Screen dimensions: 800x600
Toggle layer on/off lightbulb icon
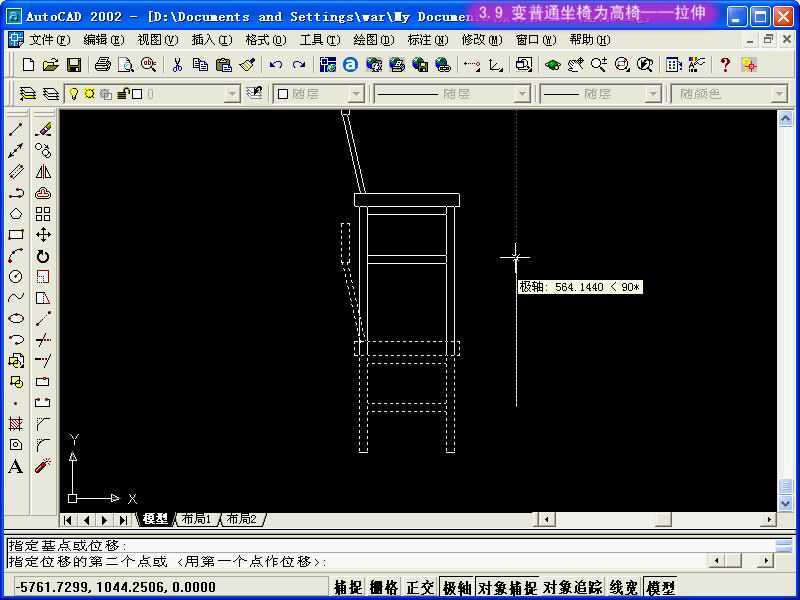coord(74,94)
